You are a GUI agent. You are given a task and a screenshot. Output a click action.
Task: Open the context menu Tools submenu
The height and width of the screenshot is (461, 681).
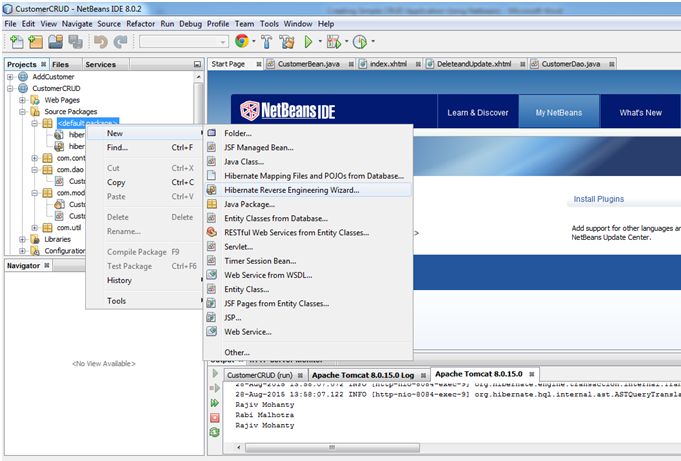tap(145, 301)
